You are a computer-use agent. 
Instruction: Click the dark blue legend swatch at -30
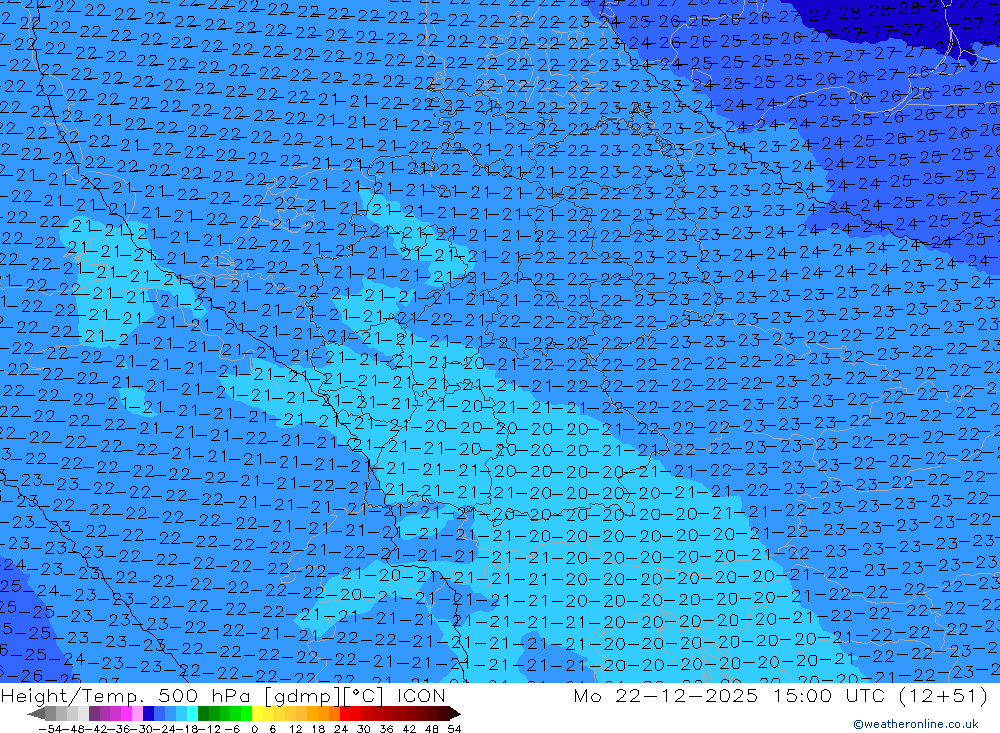tap(148, 714)
